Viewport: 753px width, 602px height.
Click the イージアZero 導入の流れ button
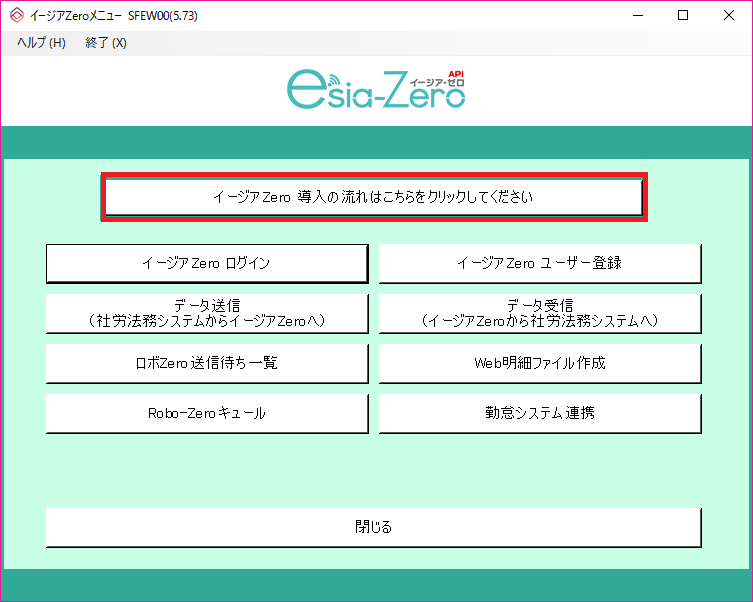coord(374,197)
